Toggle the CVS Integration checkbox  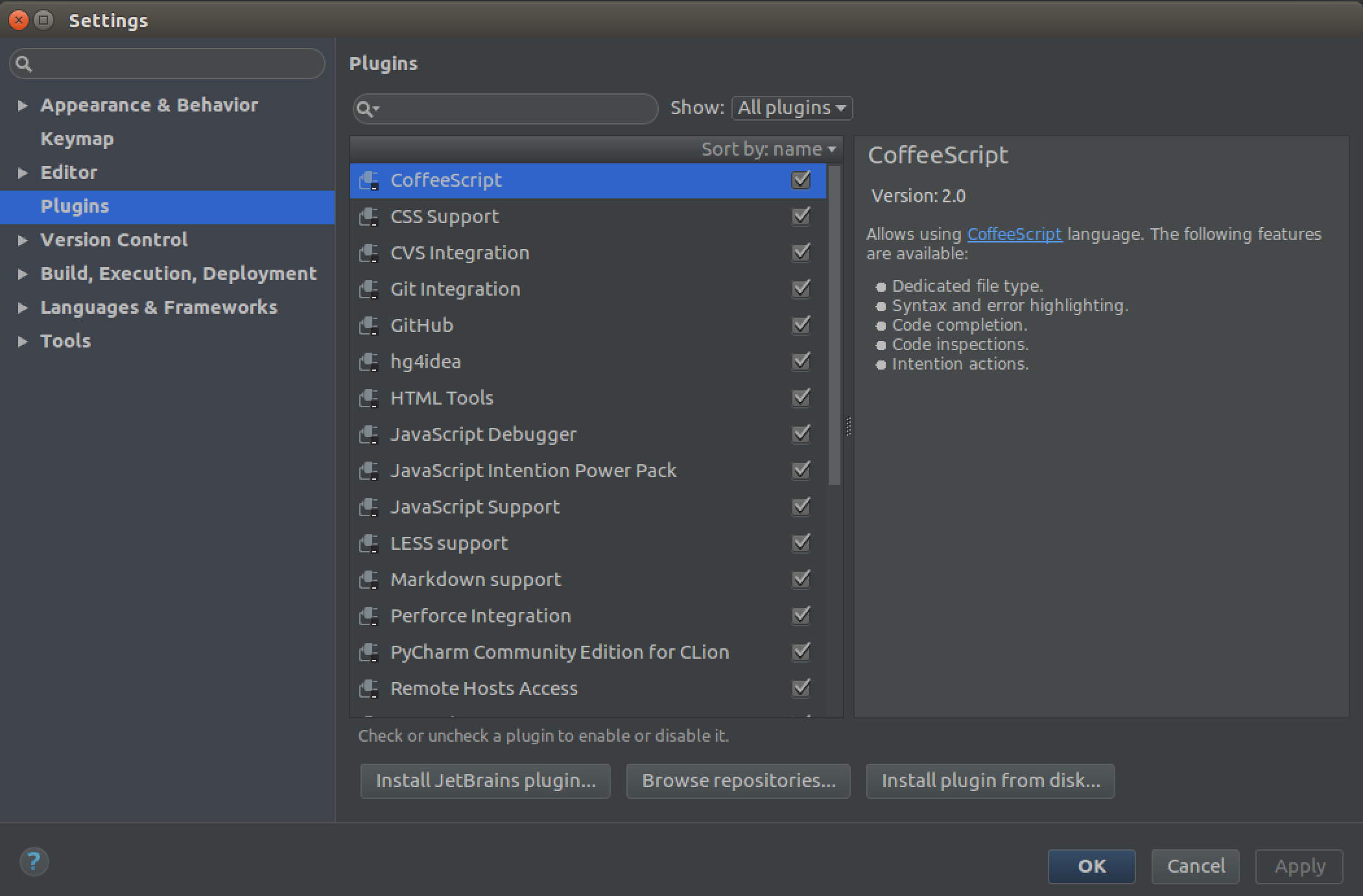click(801, 252)
